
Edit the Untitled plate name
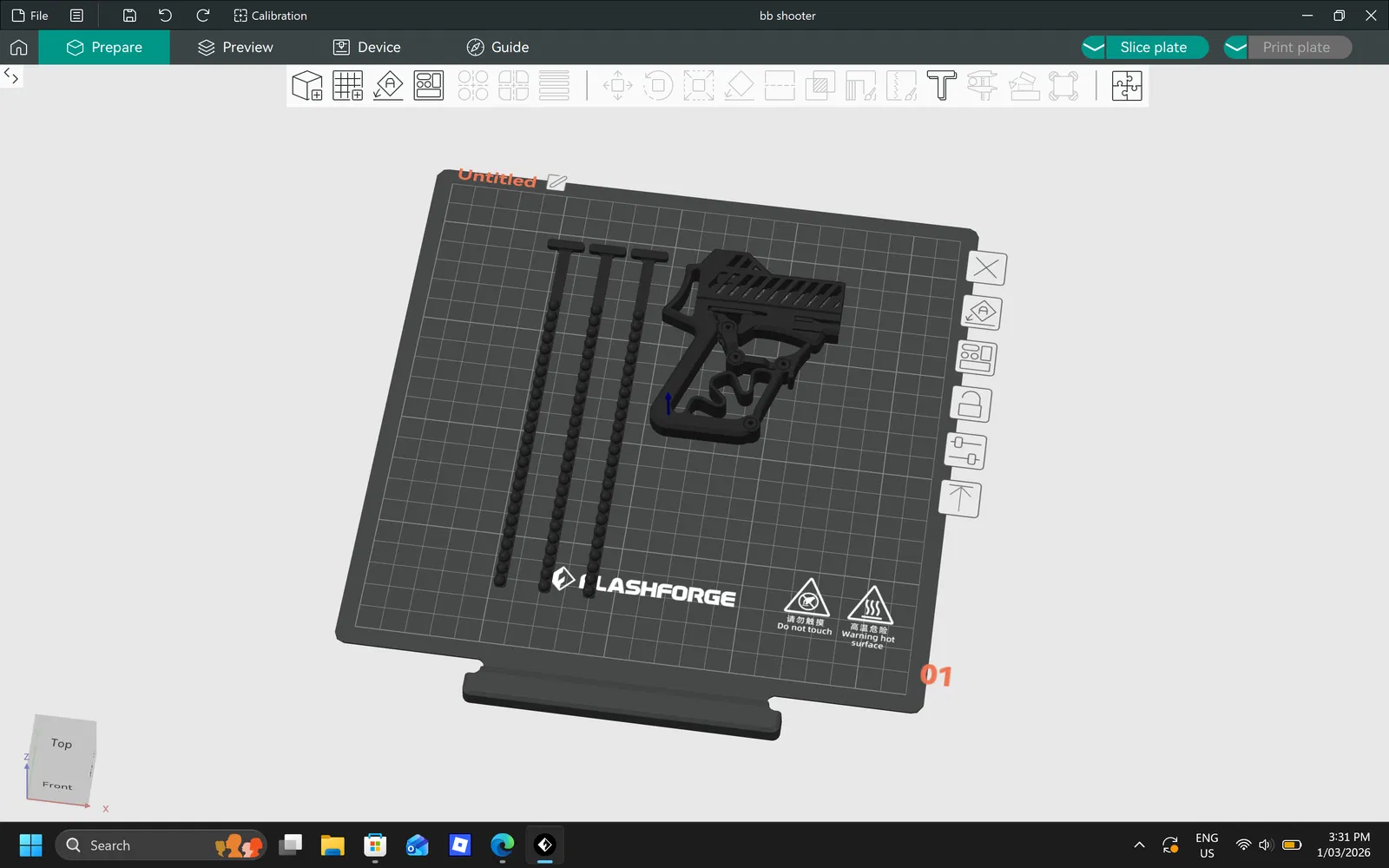556,182
